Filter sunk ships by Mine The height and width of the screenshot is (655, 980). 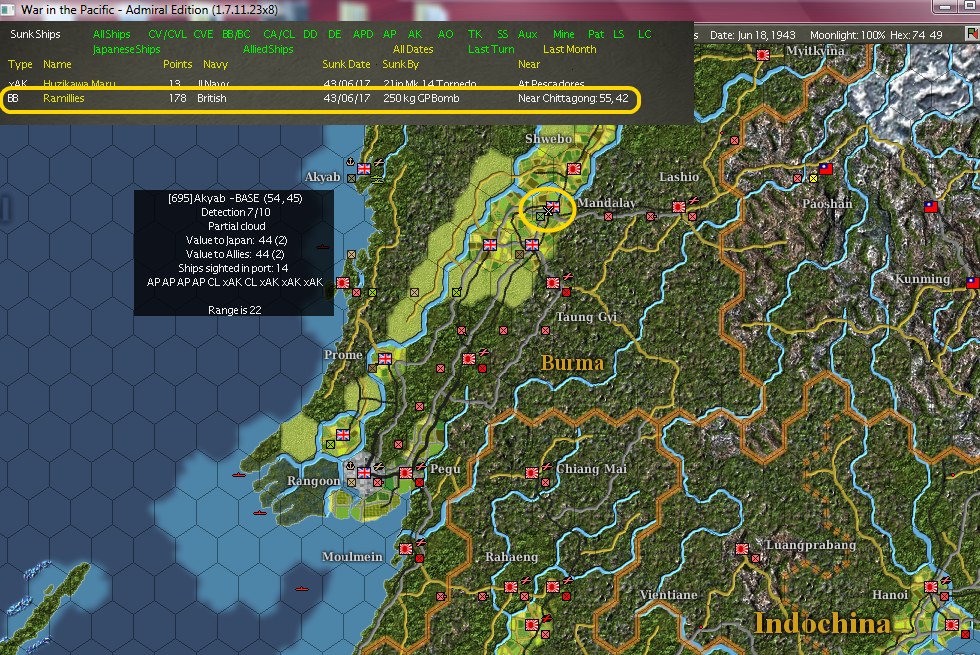[x=564, y=34]
